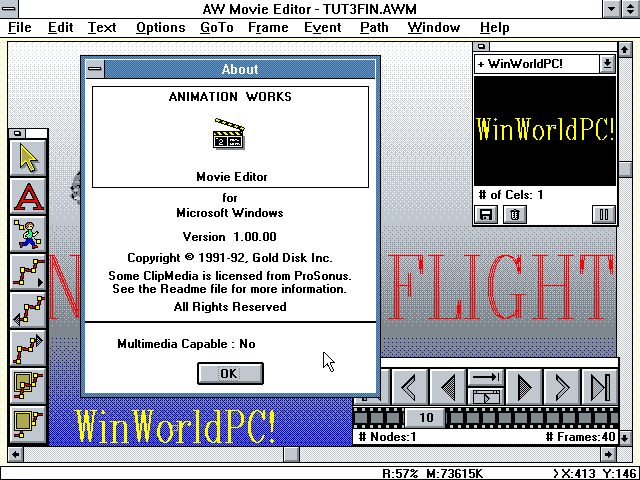The width and height of the screenshot is (640, 480).
Task: Click OK to close About dialog
Action: 230,373
